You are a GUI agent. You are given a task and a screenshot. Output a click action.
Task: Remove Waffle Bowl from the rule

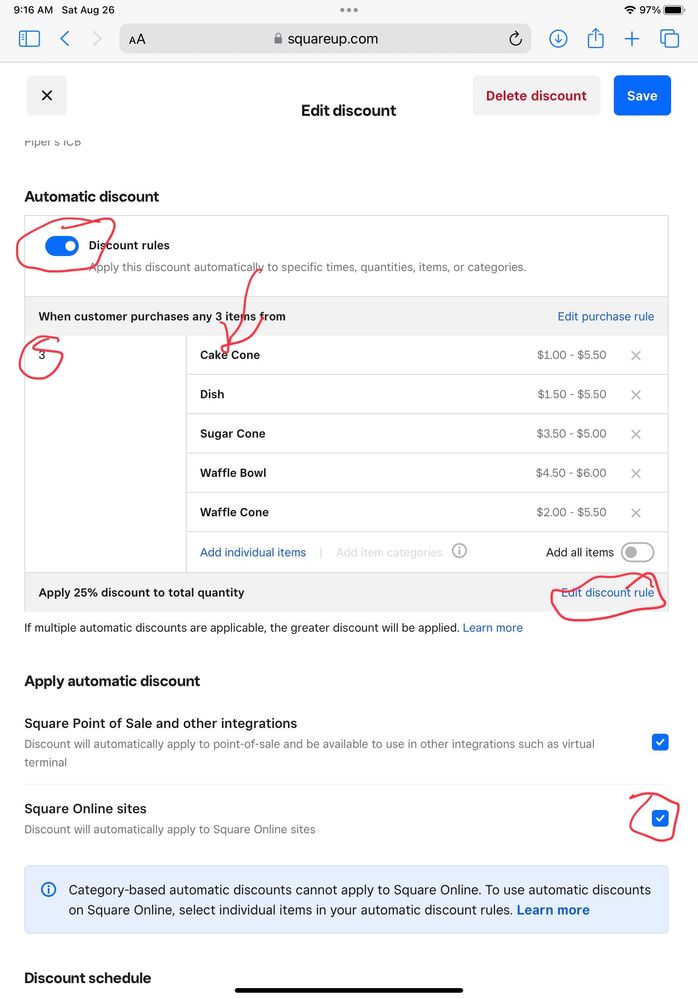pyautogui.click(x=636, y=473)
